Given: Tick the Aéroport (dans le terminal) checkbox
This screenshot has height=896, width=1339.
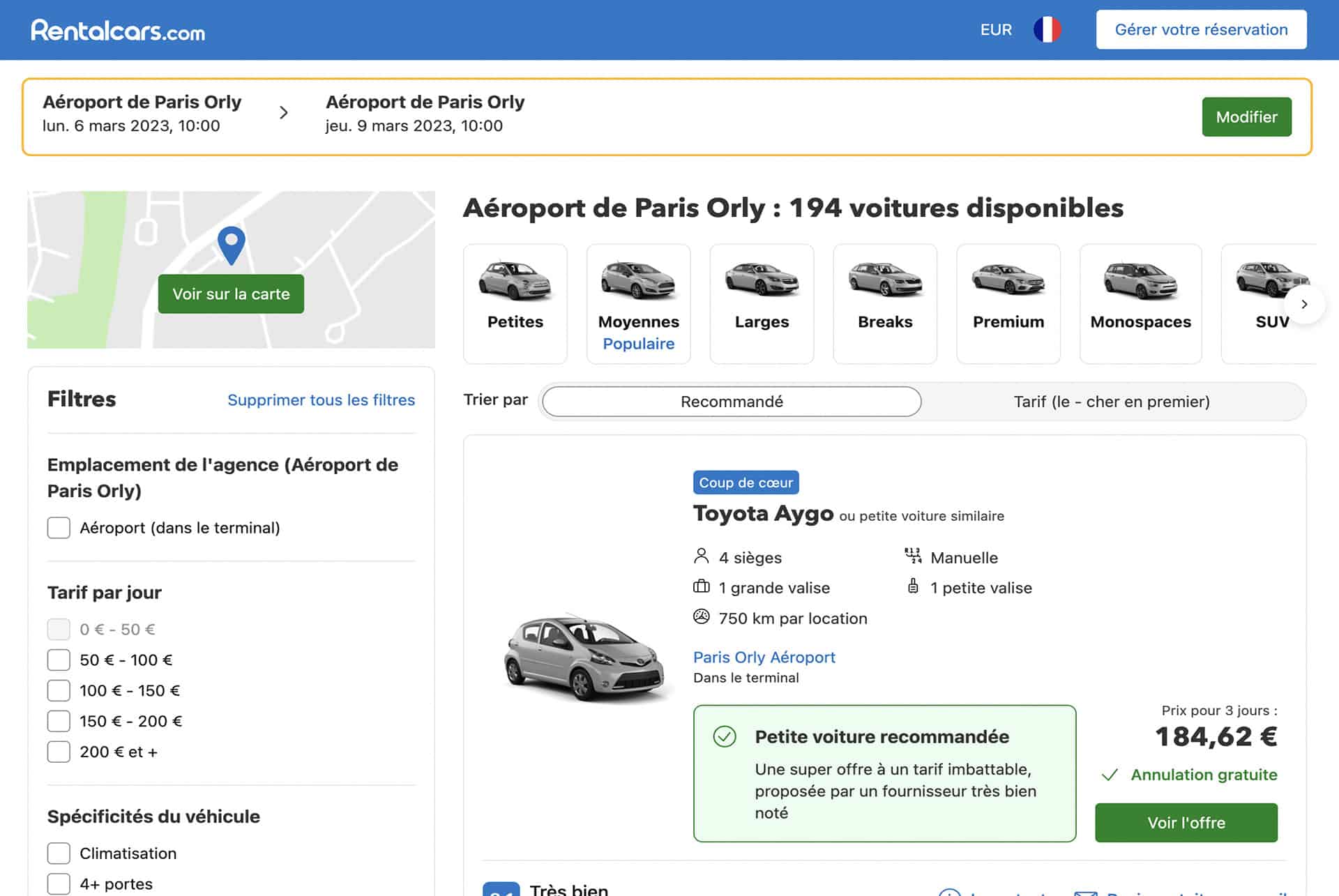Looking at the screenshot, I should 59,528.
